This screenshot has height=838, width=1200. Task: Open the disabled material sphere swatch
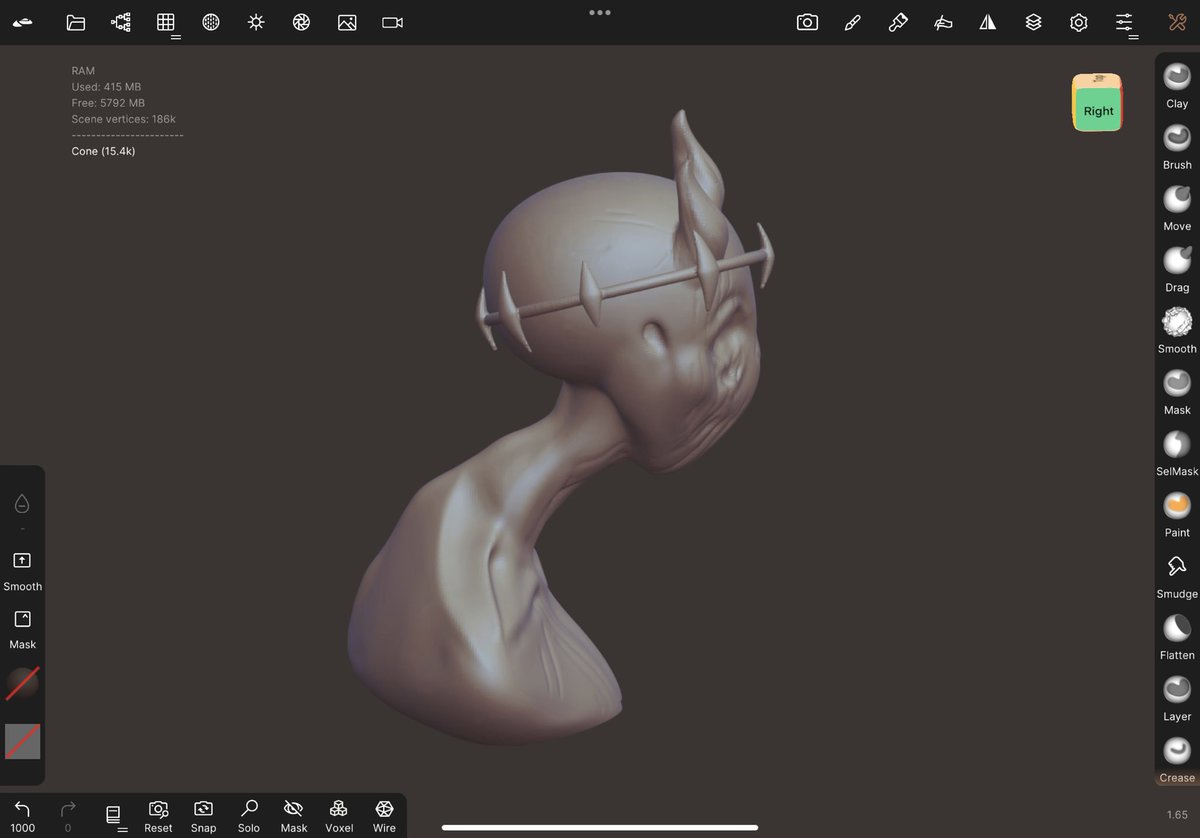[22, 684]
